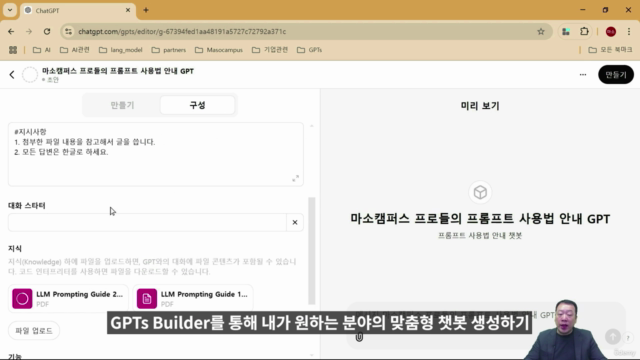Screen dimensions: 640x360
Task: Click the GPT editor back chevron
Action: (12, 75)
